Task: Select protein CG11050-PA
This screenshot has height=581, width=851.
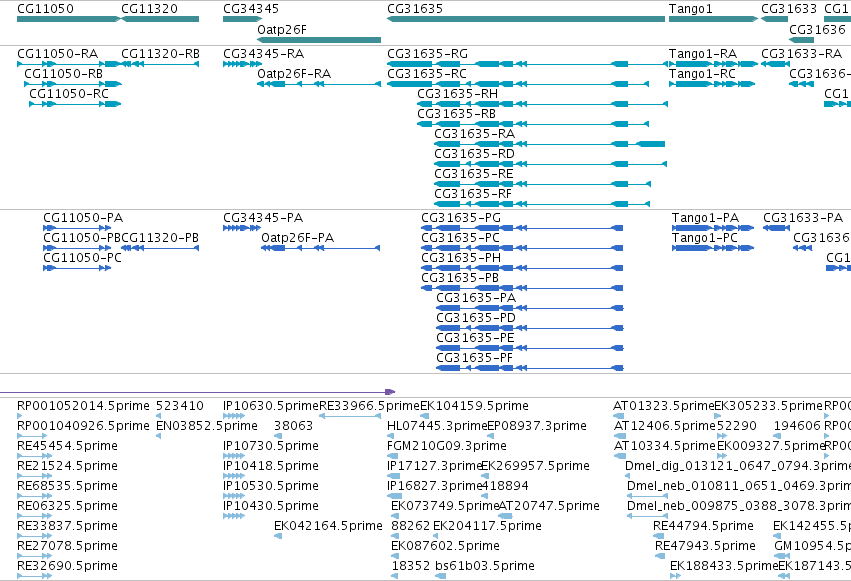Action: pos(77,228)
